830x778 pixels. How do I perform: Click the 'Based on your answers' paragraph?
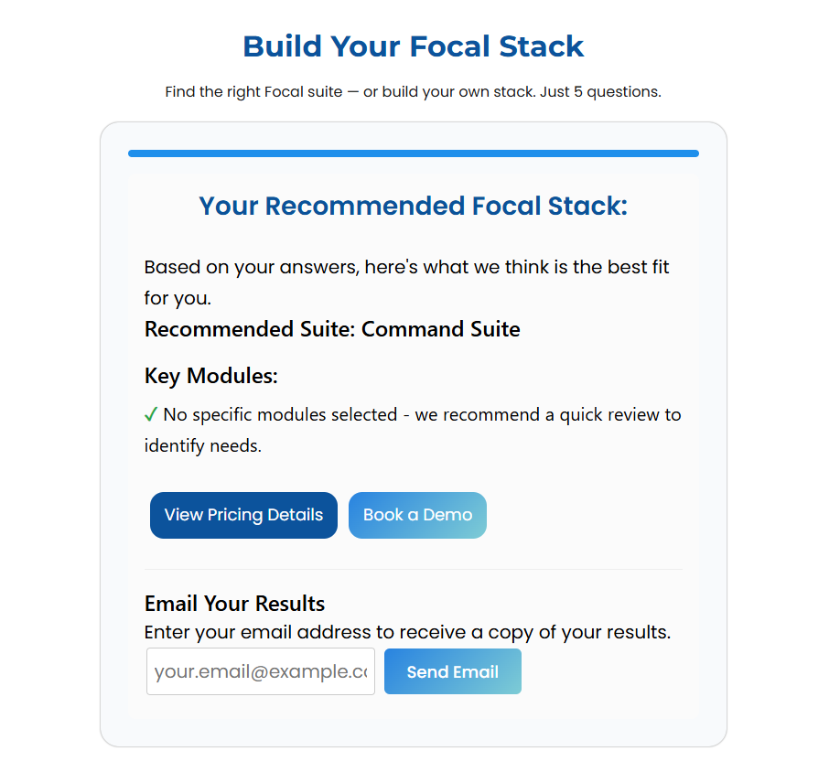click(407, 268)
